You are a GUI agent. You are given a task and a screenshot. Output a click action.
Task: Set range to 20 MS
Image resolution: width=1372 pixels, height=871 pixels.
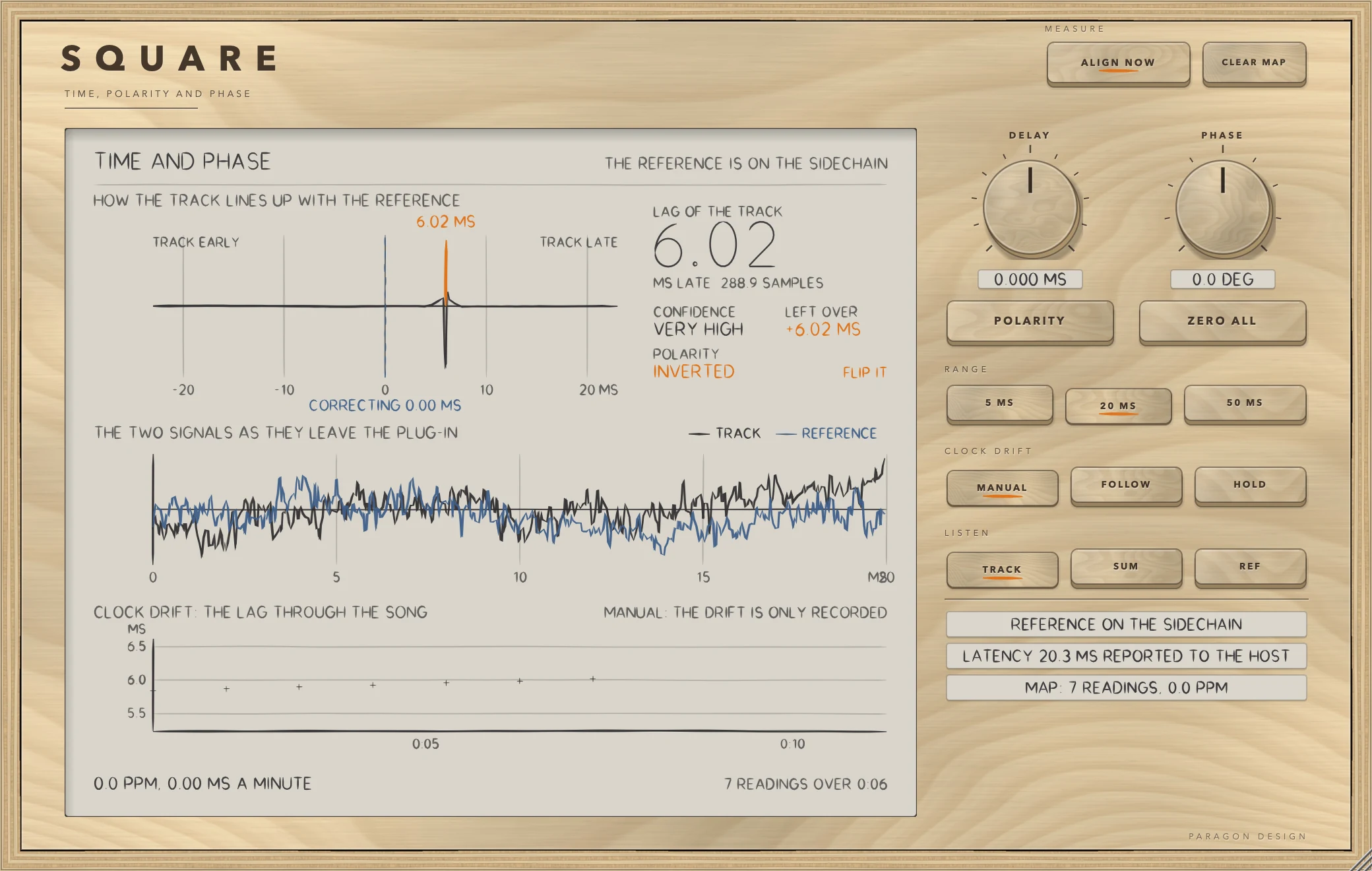click(1118, 406)
